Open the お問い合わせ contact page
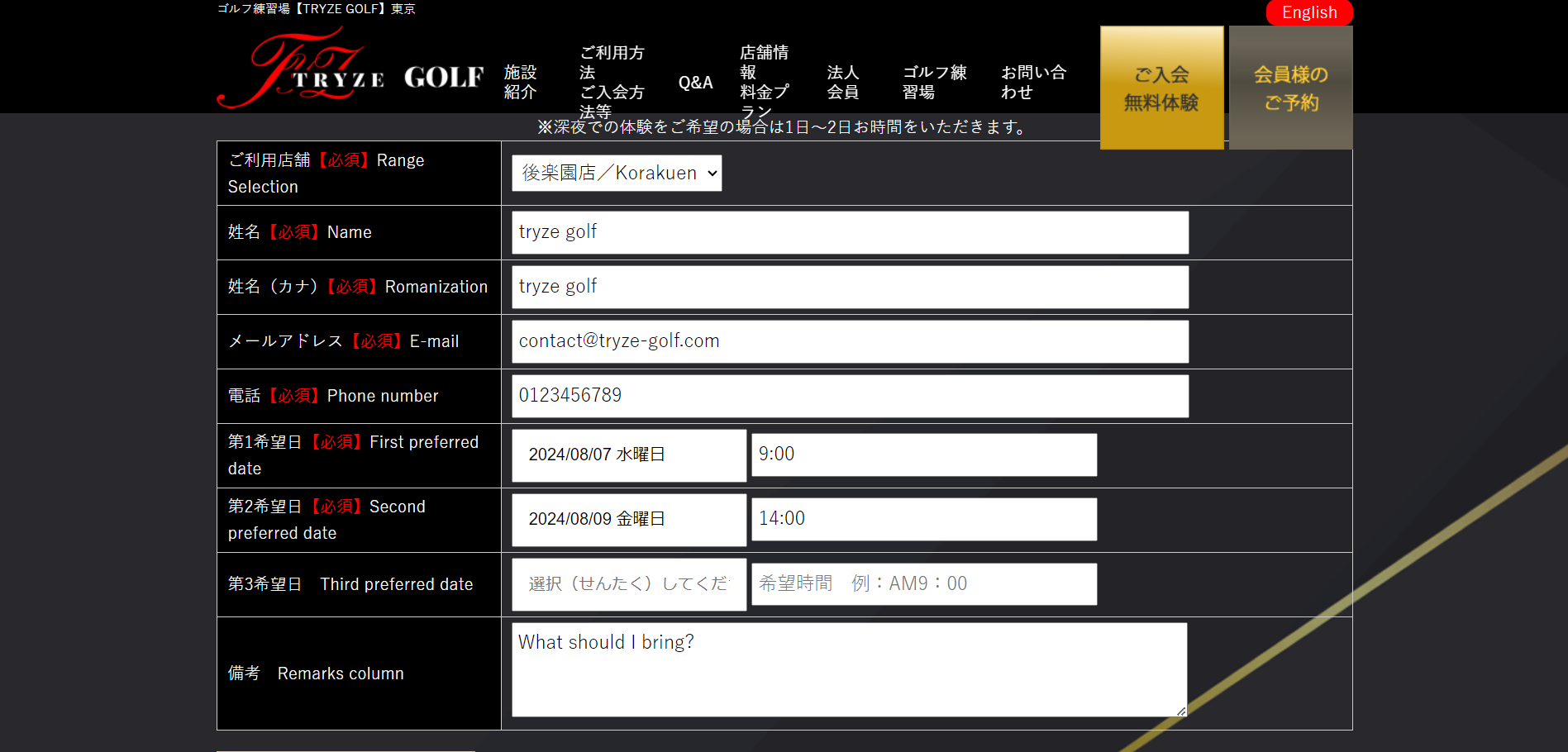This screenshot has height=752, width=1568. click(x=1034, y=83)
